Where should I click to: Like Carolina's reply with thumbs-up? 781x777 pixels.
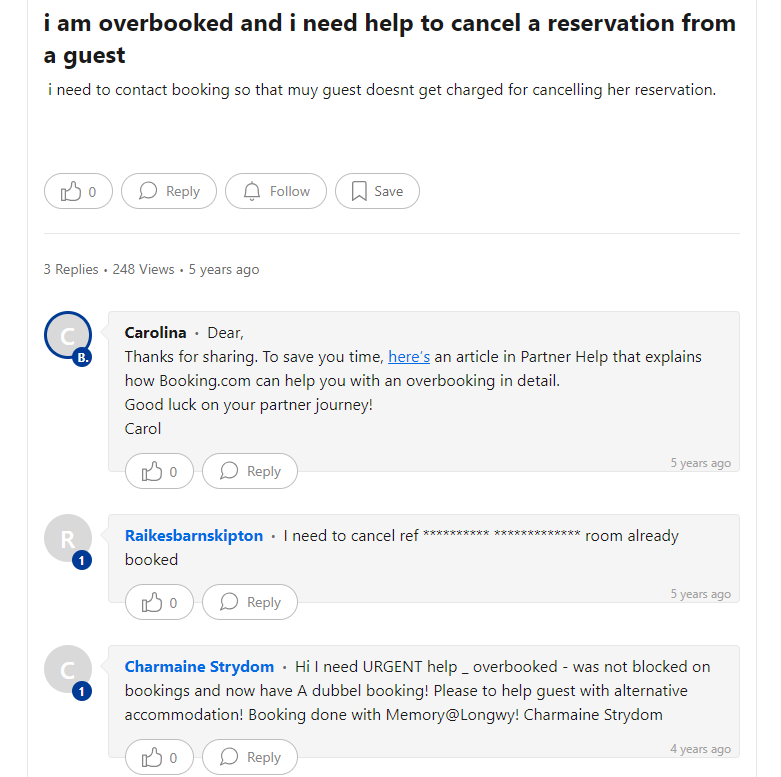(x=159, y=471)
